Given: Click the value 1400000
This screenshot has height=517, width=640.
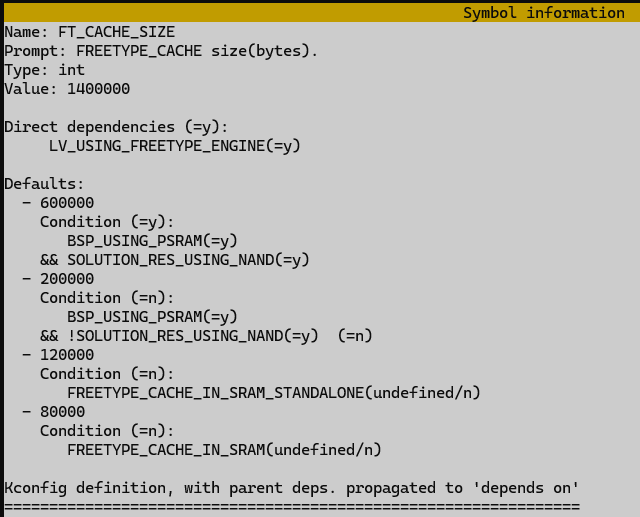Looking at the screenshot, I should point(98,89).
